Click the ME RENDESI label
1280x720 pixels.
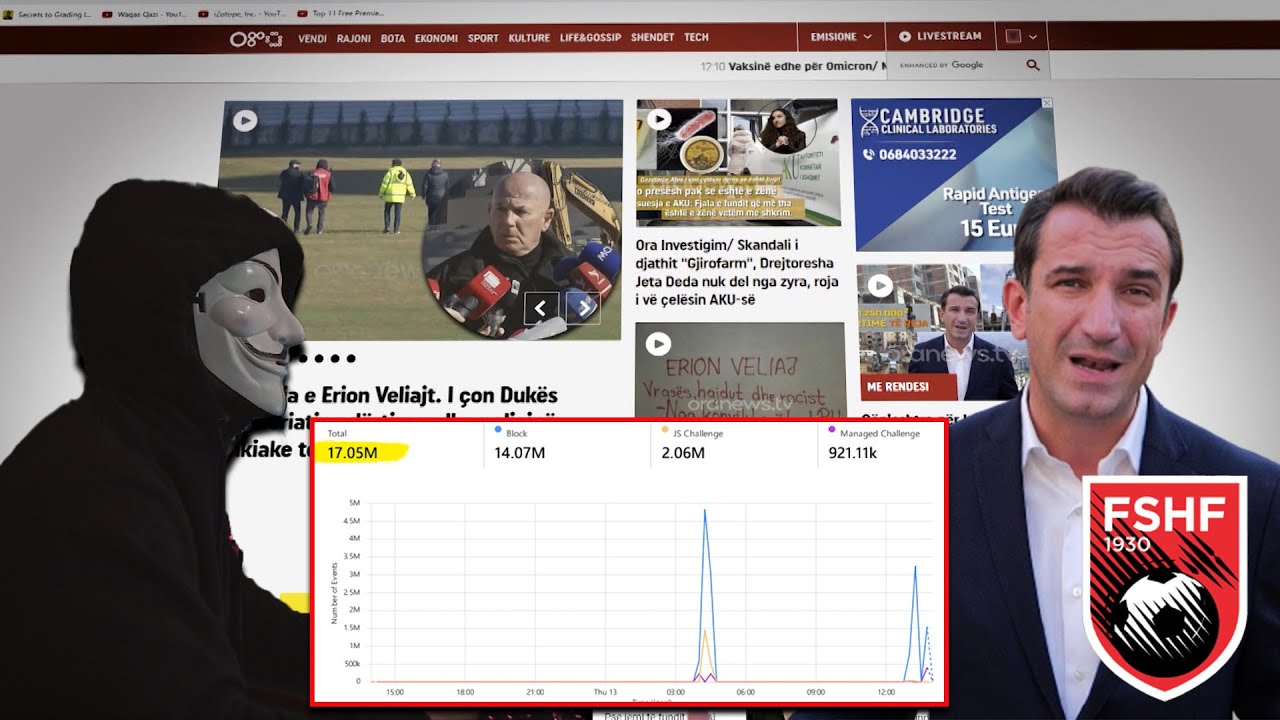click(908, 387)
